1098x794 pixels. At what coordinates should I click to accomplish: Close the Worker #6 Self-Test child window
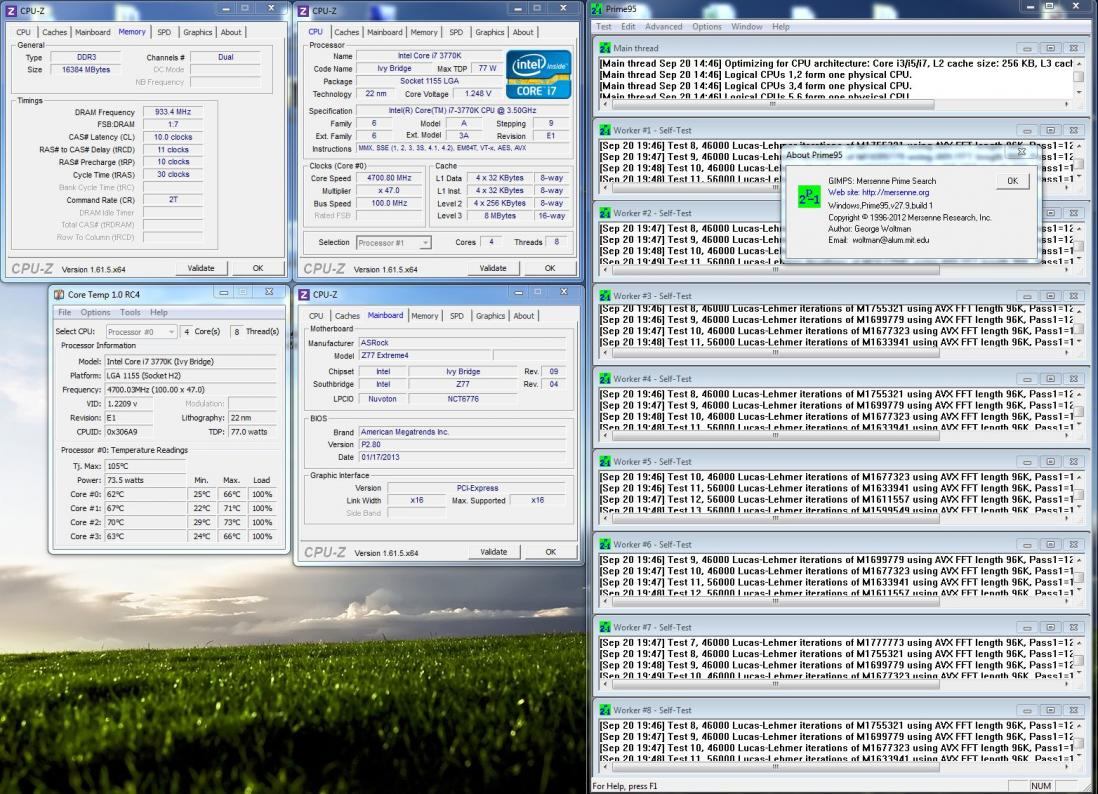point(1073,544)
